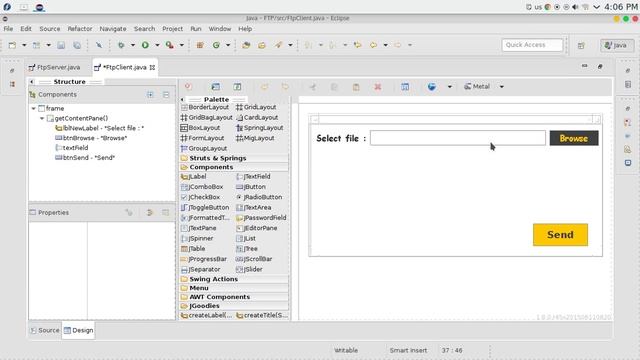Select the JLabel palette component
Screen dimensions: 640x360
(194, 176)
